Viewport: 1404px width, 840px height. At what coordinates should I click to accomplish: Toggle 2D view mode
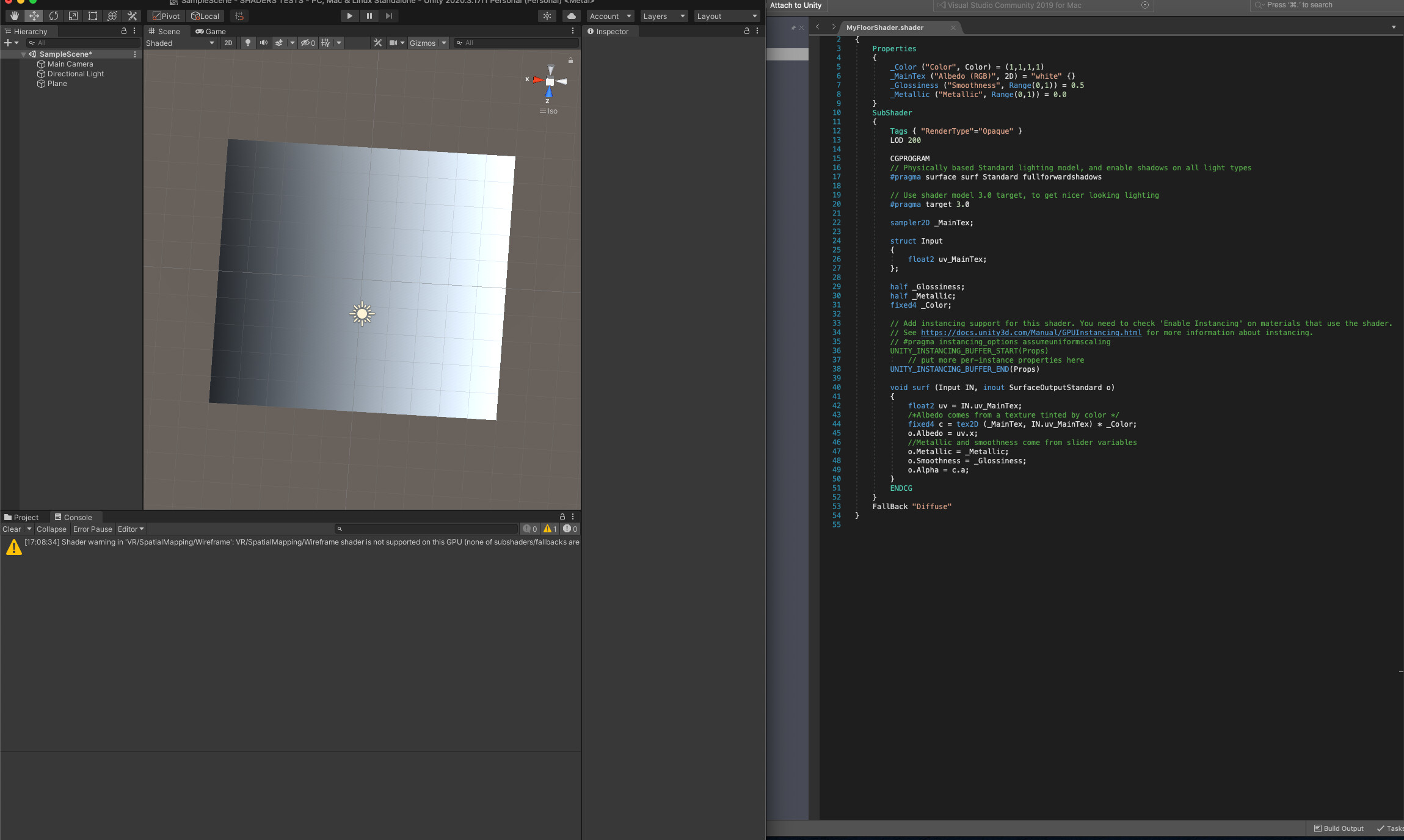(x=228, y=43)
